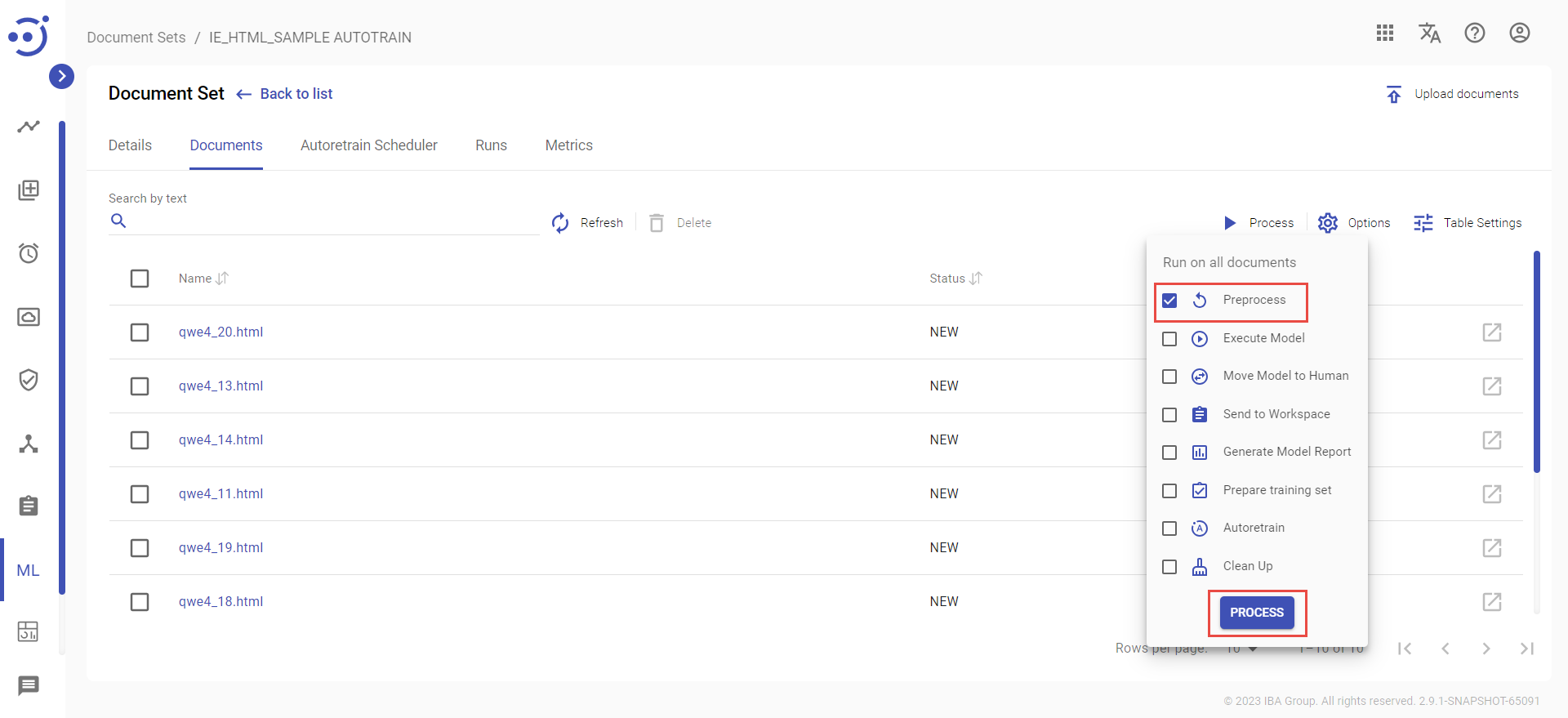The image size is (1568, 718).
Task: Open the help question mark icon
Action: [x=1474, y=33]
